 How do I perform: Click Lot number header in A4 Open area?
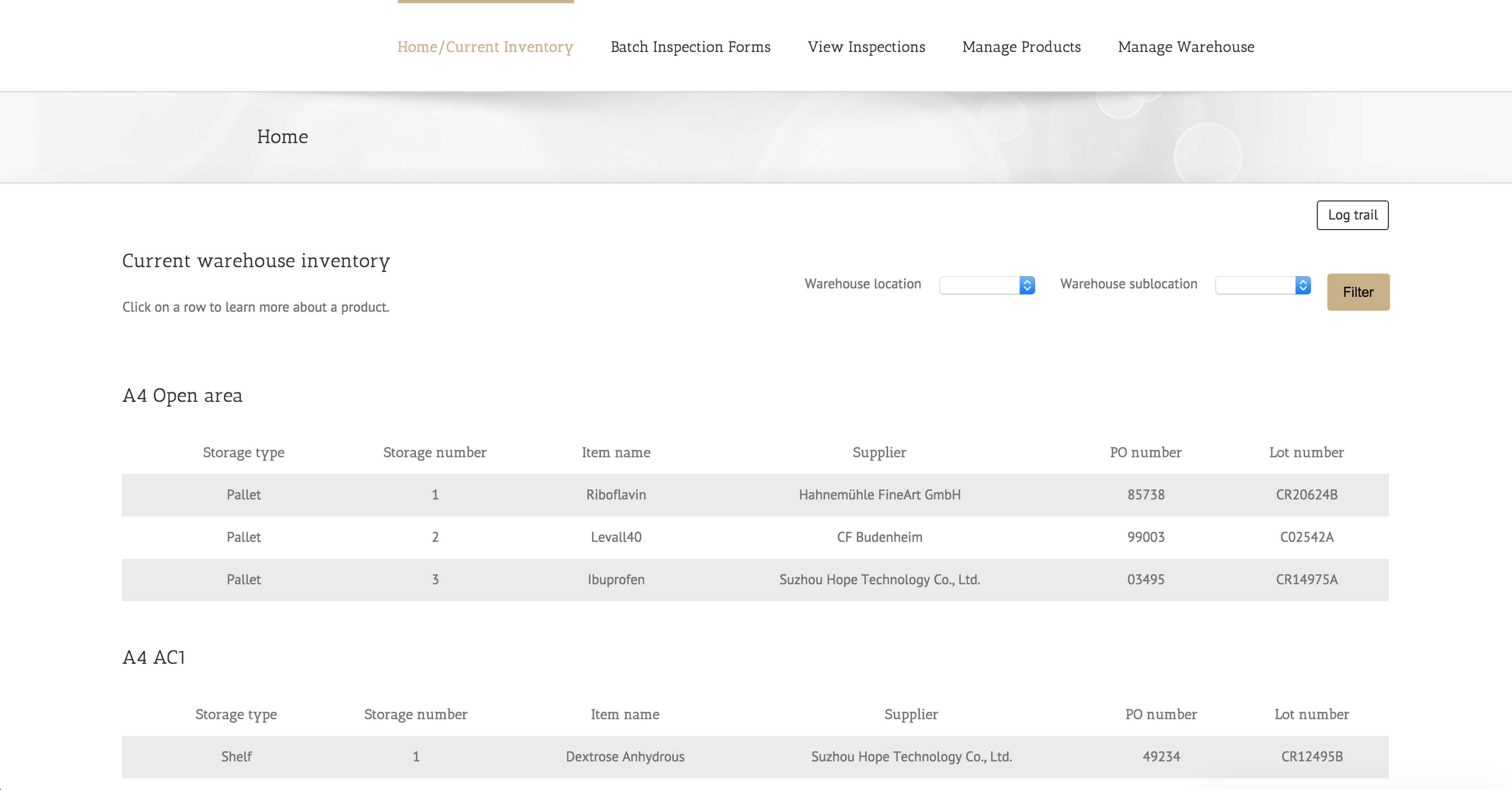[1307, 452]
